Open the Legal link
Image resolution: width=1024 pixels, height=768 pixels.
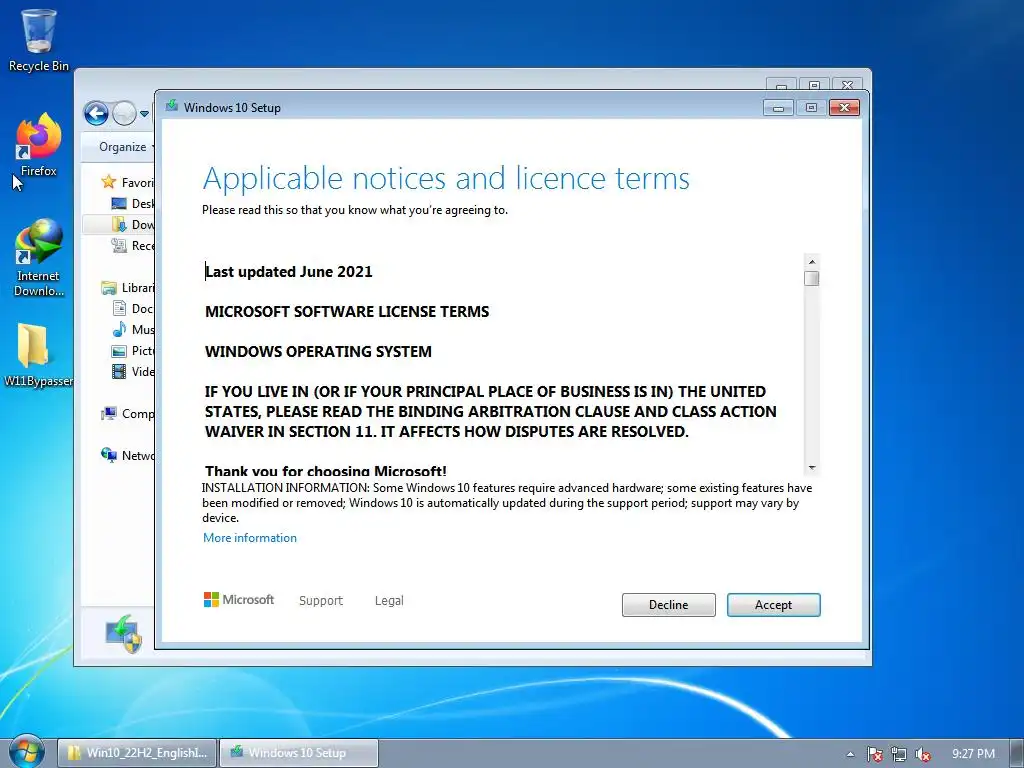click(389, 600)
